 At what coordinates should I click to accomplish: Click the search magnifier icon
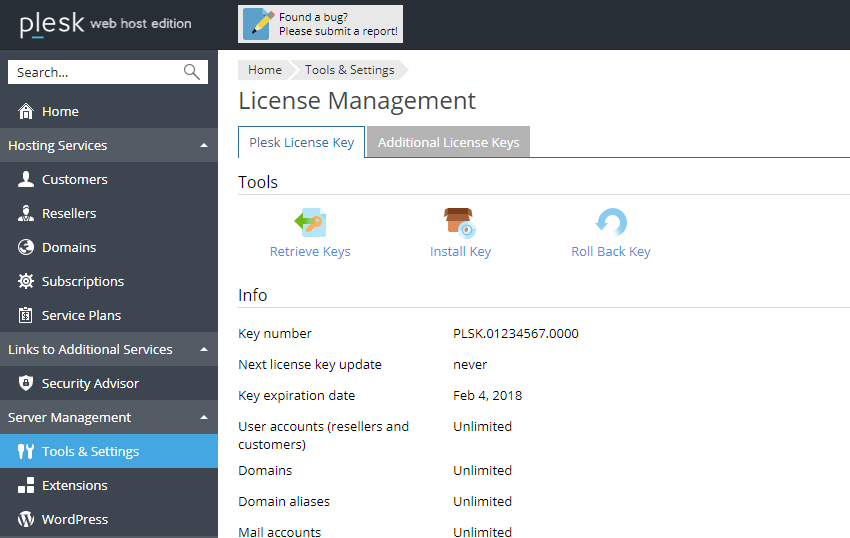192,72
